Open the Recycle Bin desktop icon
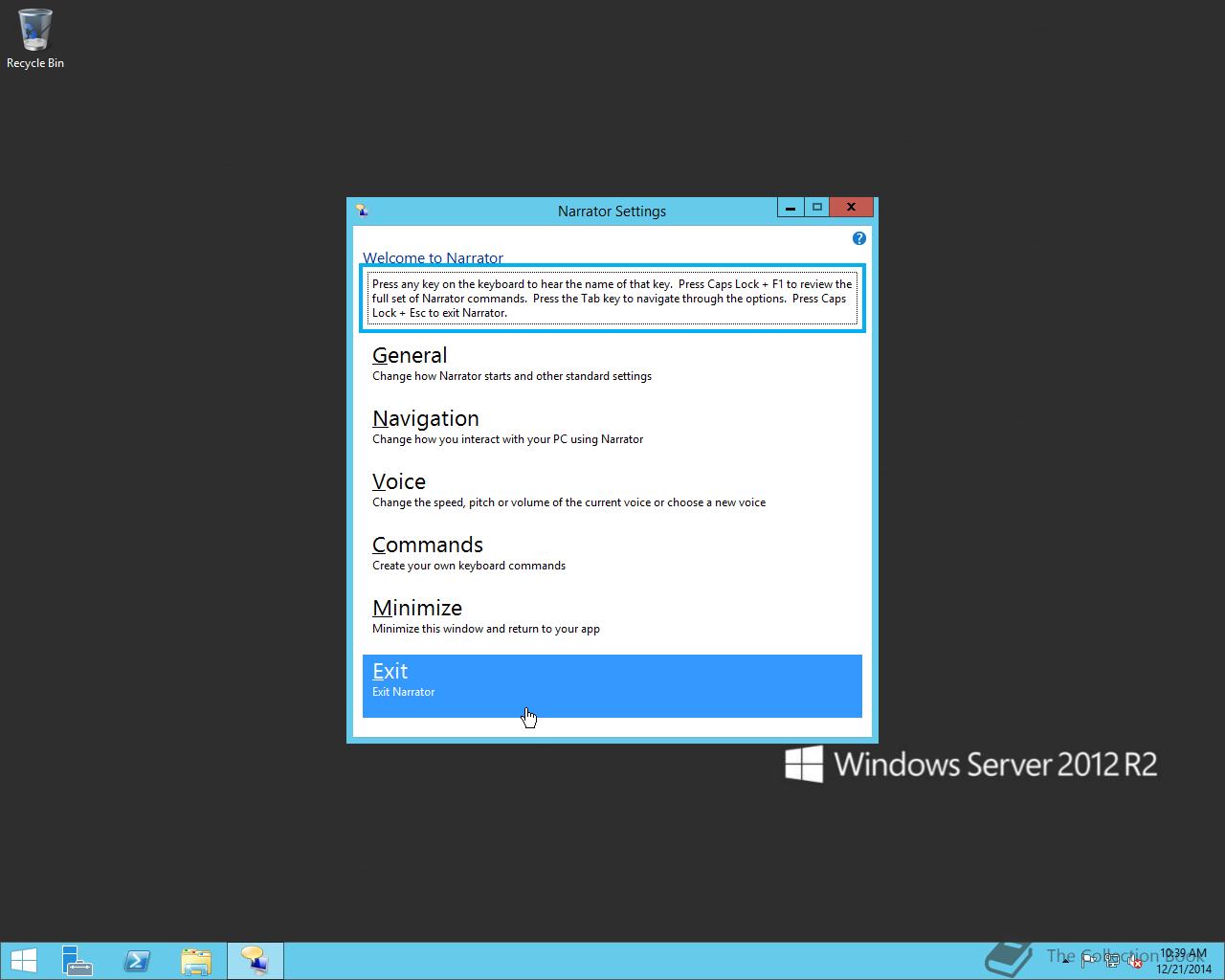 click(35, 39)
